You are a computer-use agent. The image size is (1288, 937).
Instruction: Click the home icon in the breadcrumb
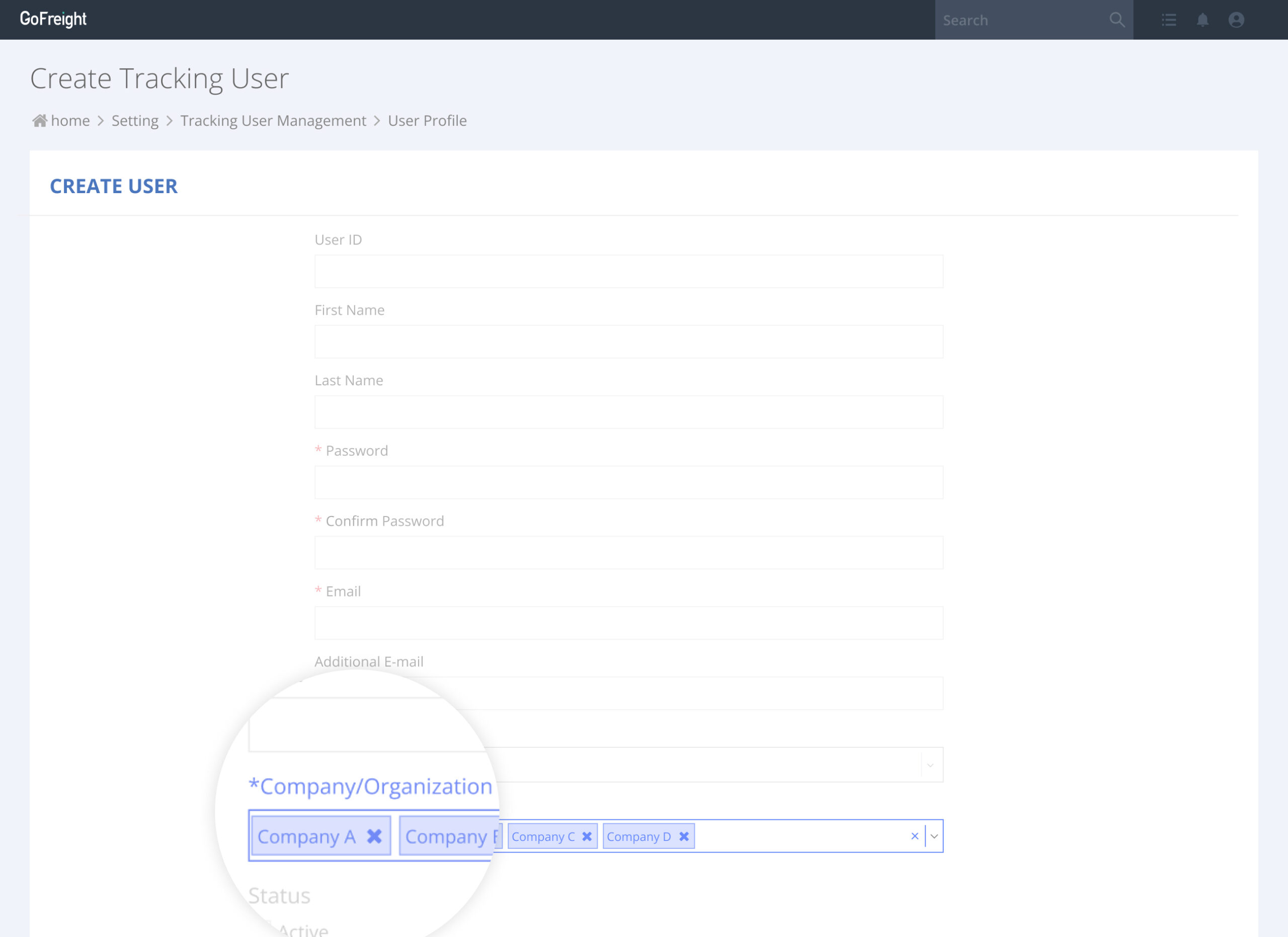(39, 120)
